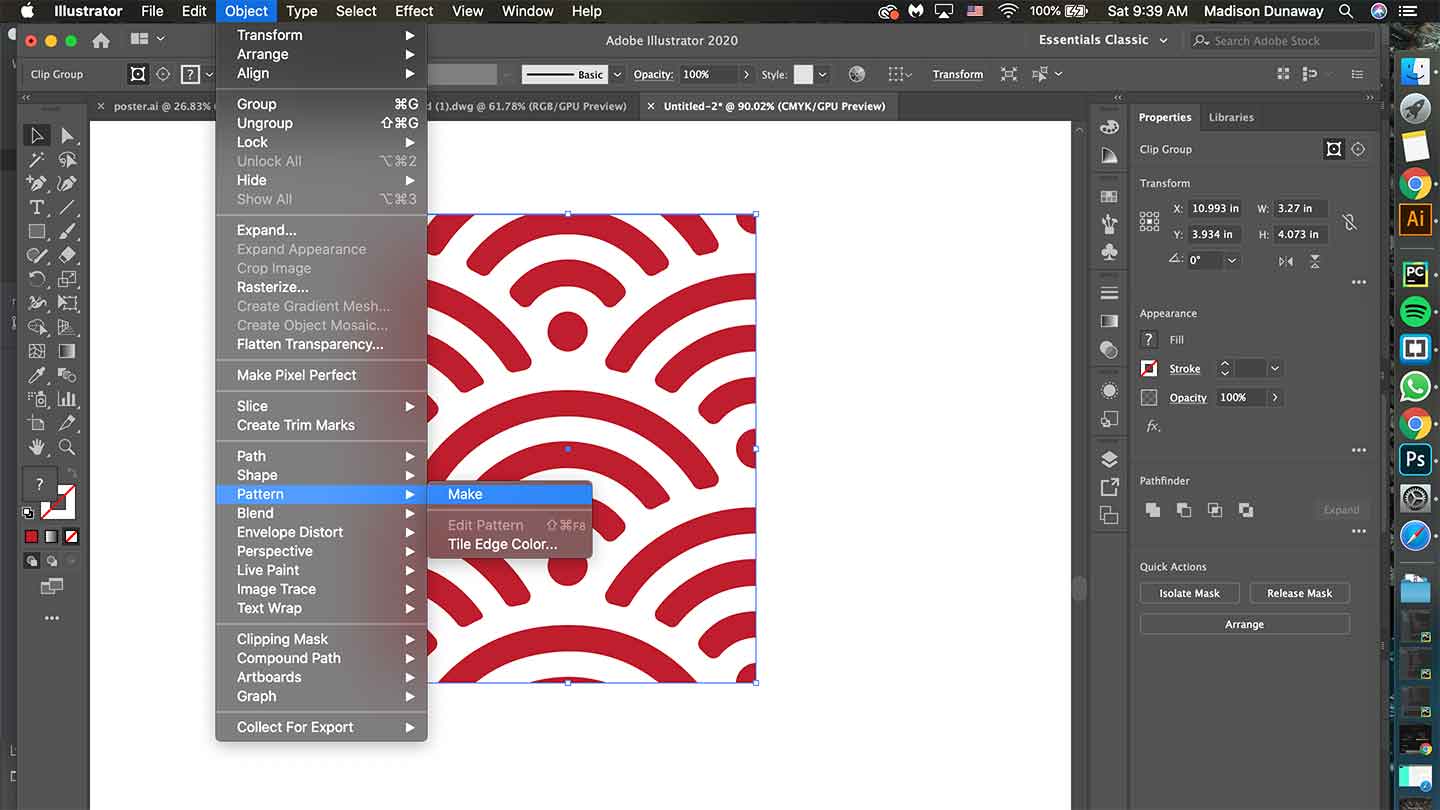Select the red Color mode swatch
This screenshot has height=810, width=1440.
tap(32, 537)
